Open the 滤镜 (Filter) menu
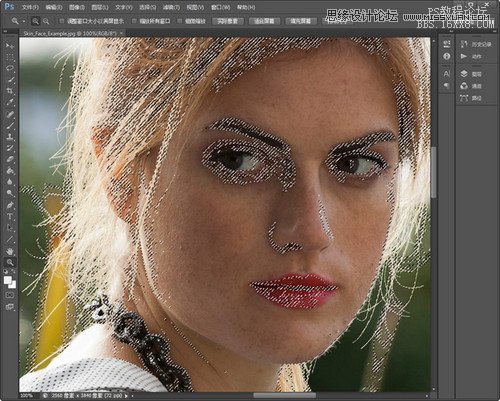Image resolution: width=500 pixels, height=401 pixels. point(171,7)
